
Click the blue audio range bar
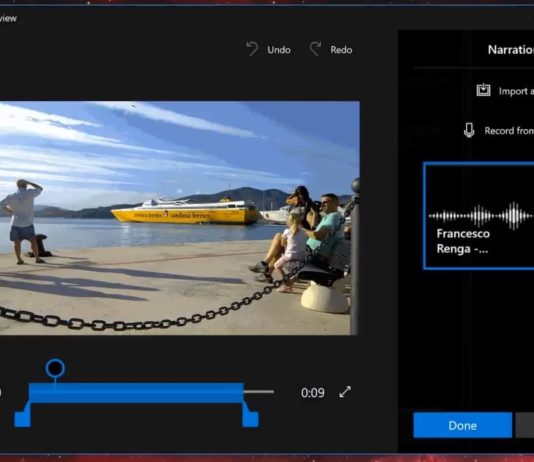pos(136,393)
